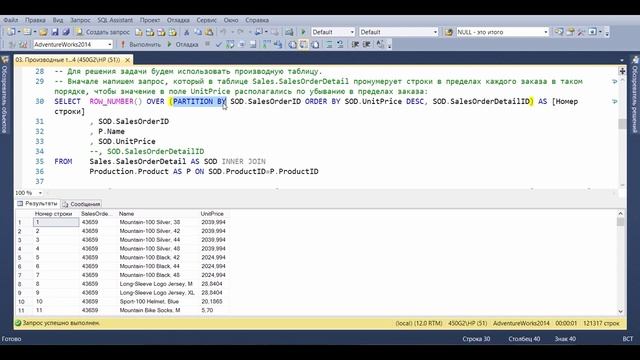
Task: Click the Save All icon
Action: click(65, 32)
